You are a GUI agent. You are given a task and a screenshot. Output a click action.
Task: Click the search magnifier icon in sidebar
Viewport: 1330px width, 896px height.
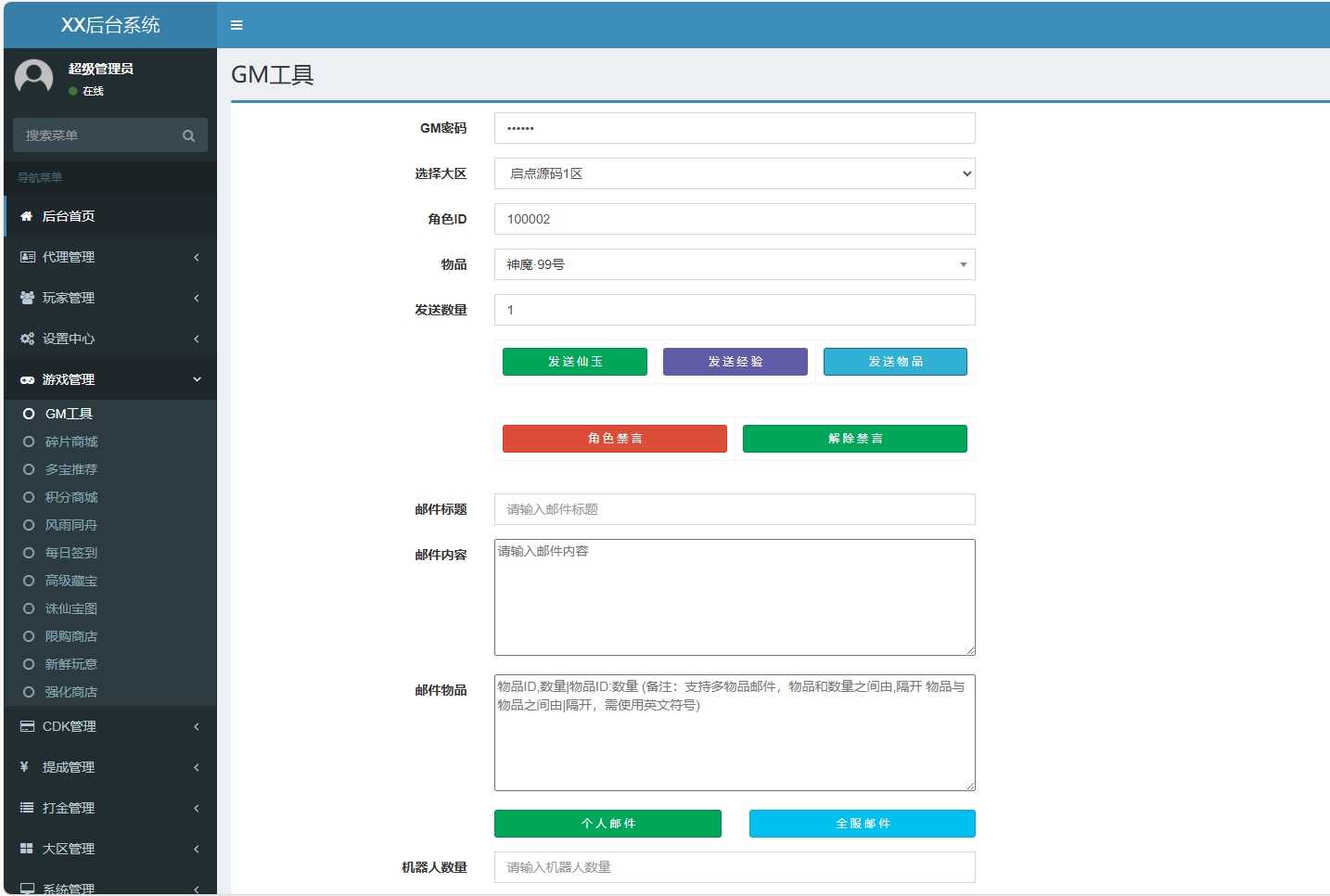tap(188, 135)
